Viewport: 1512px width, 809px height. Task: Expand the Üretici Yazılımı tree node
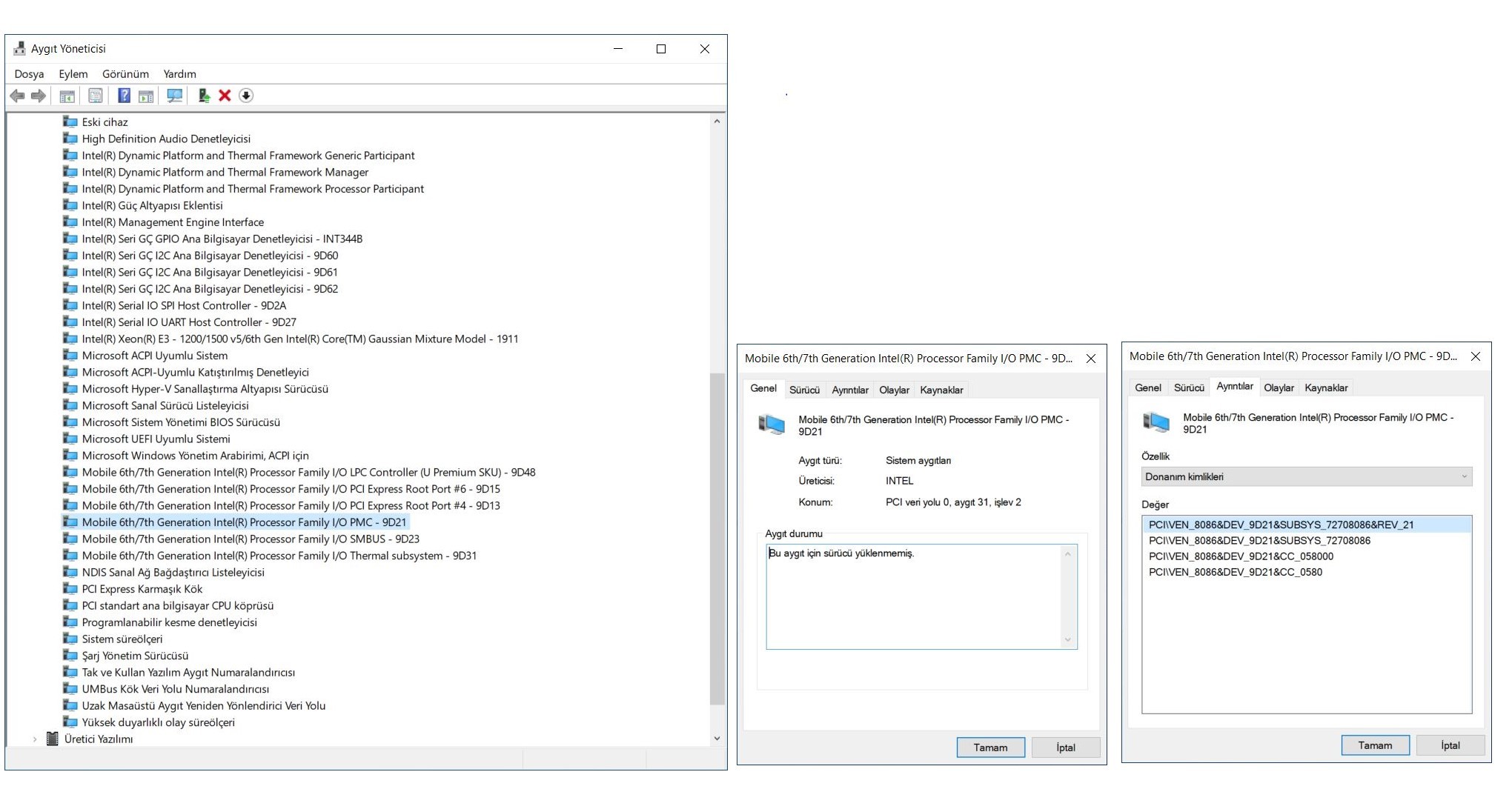pyautogui.click(x=35, y=739)
